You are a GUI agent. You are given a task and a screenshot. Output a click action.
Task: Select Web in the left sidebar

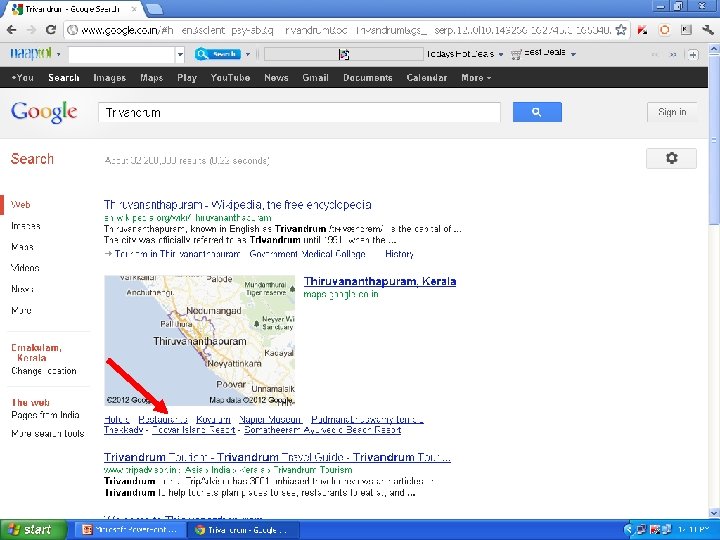(x=21, y=204)
